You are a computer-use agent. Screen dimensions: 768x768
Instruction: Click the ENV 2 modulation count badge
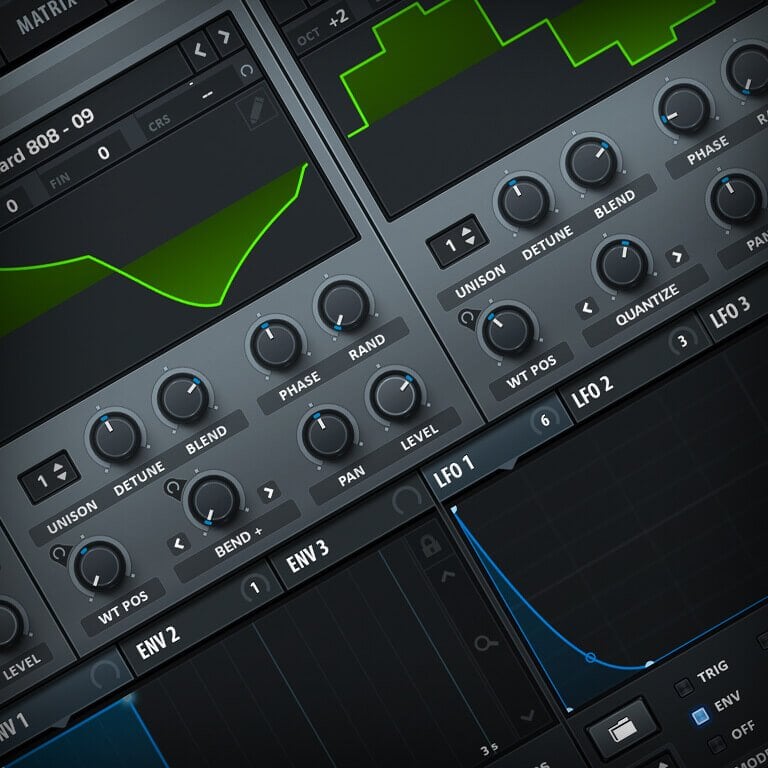(x=255, y=587)
